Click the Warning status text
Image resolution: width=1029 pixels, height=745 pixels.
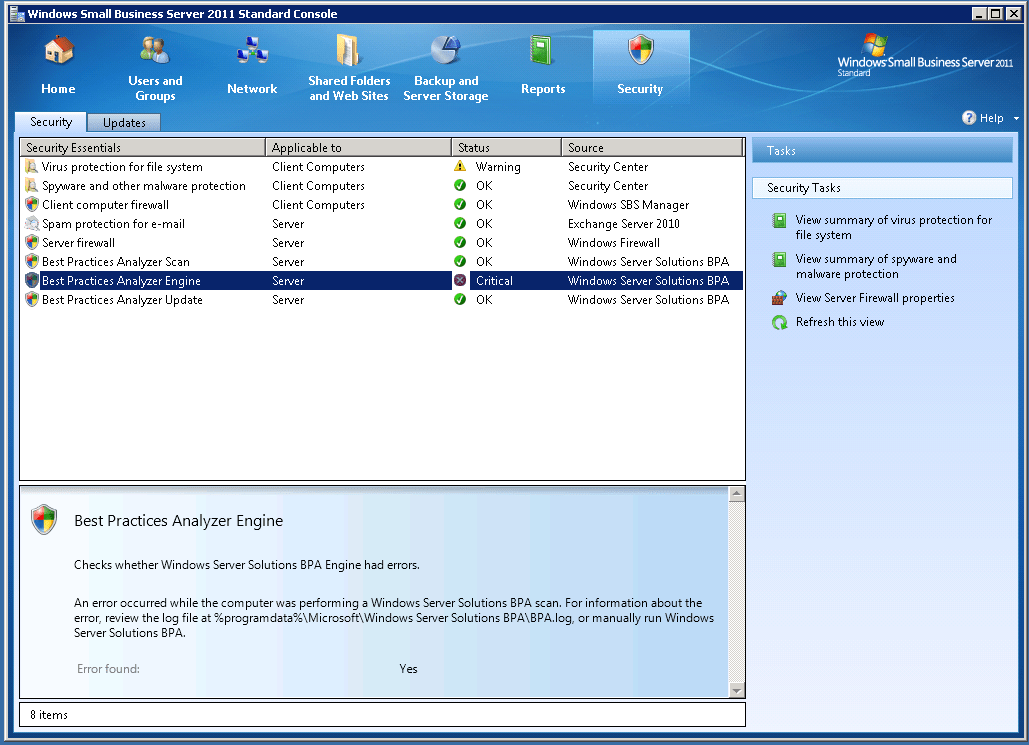[x=498, y=167]
